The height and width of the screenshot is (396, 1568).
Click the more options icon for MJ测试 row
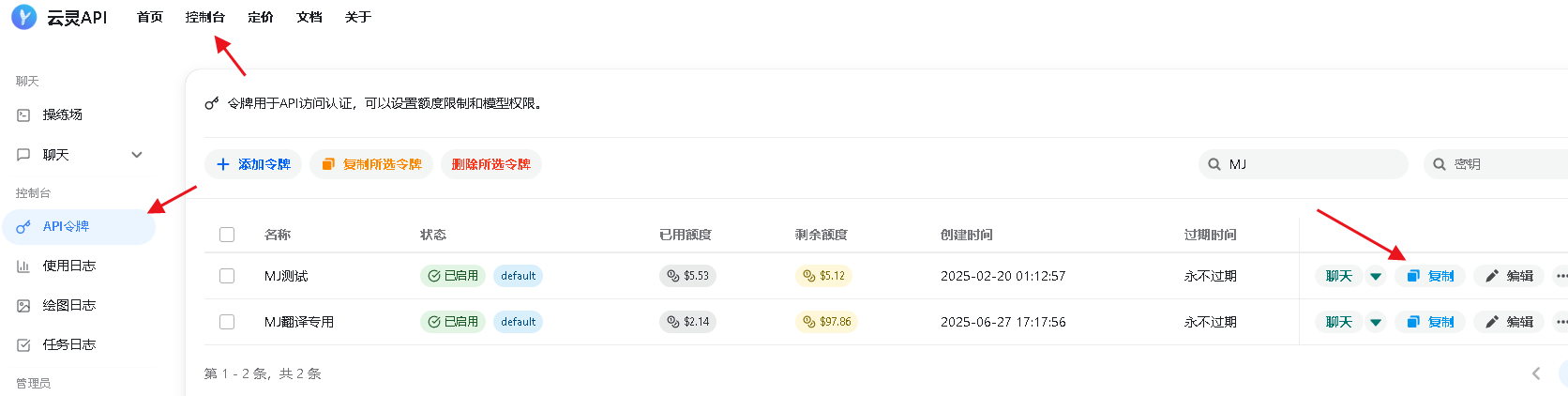coord(1560,276)
